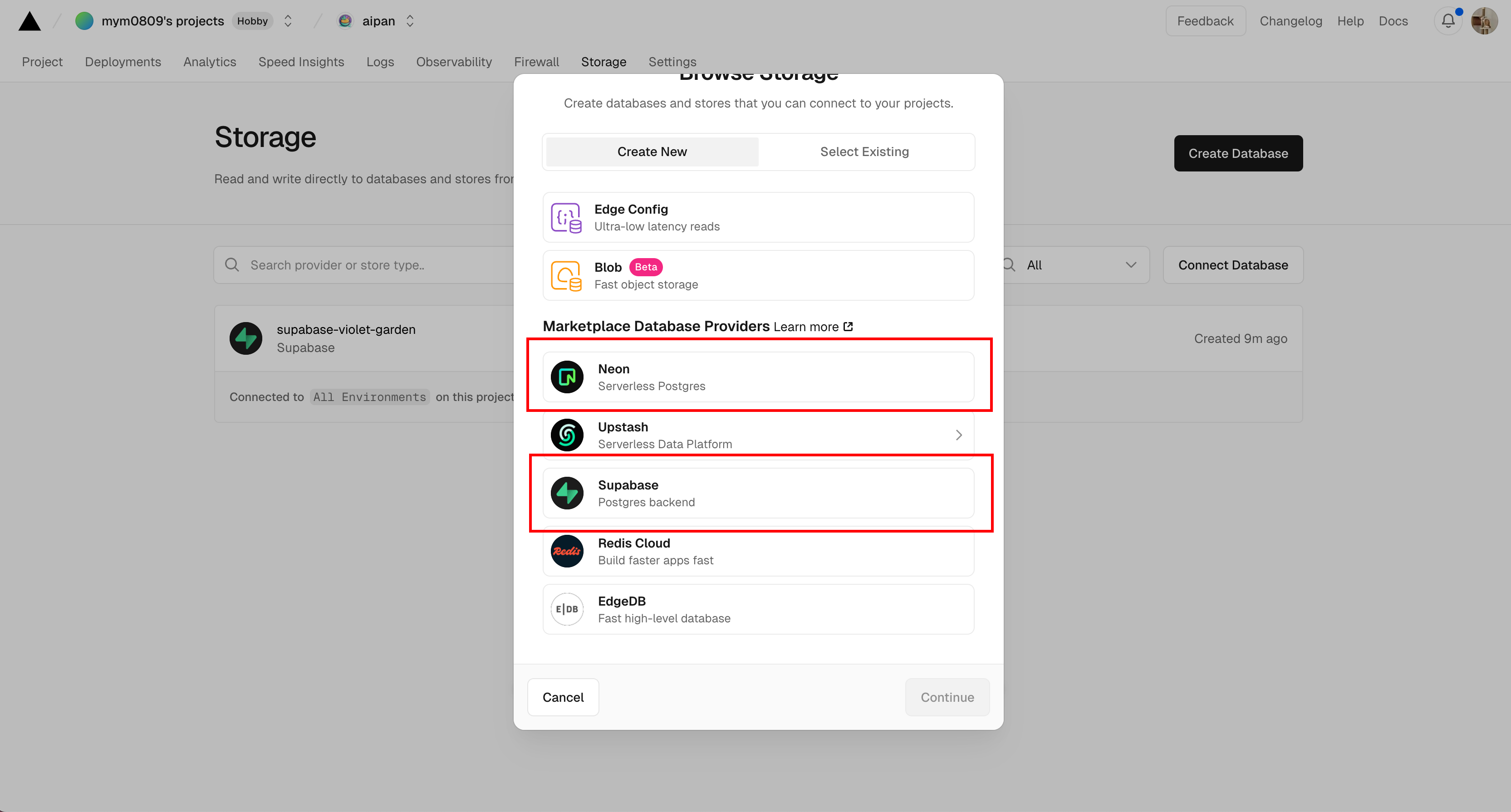Expand the Upstash provider chevron

[958, 435]
